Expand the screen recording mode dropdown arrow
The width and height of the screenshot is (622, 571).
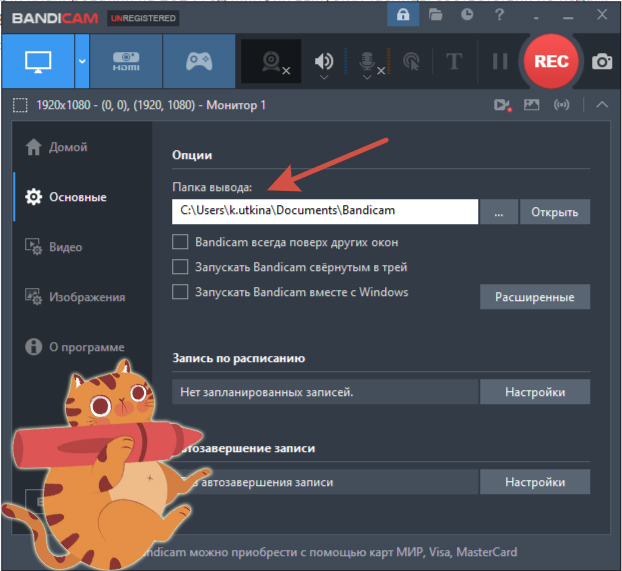(x=82, y=61)
